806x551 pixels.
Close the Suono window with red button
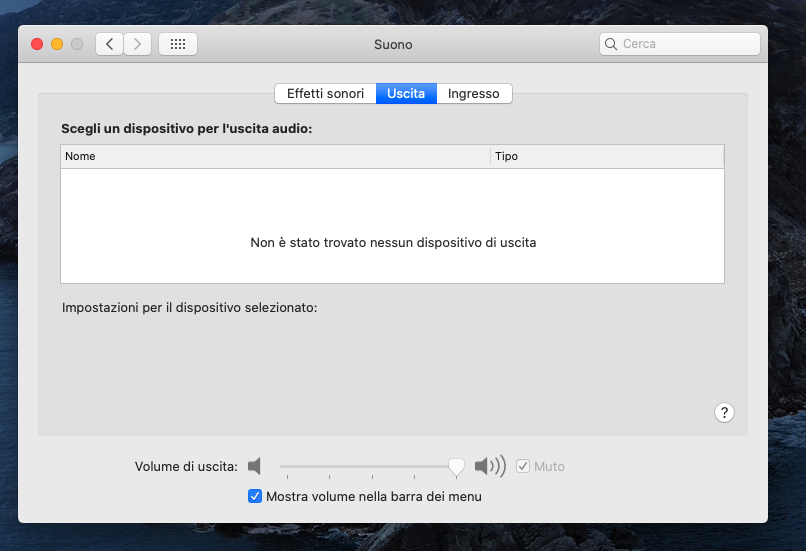coord(37,44)
